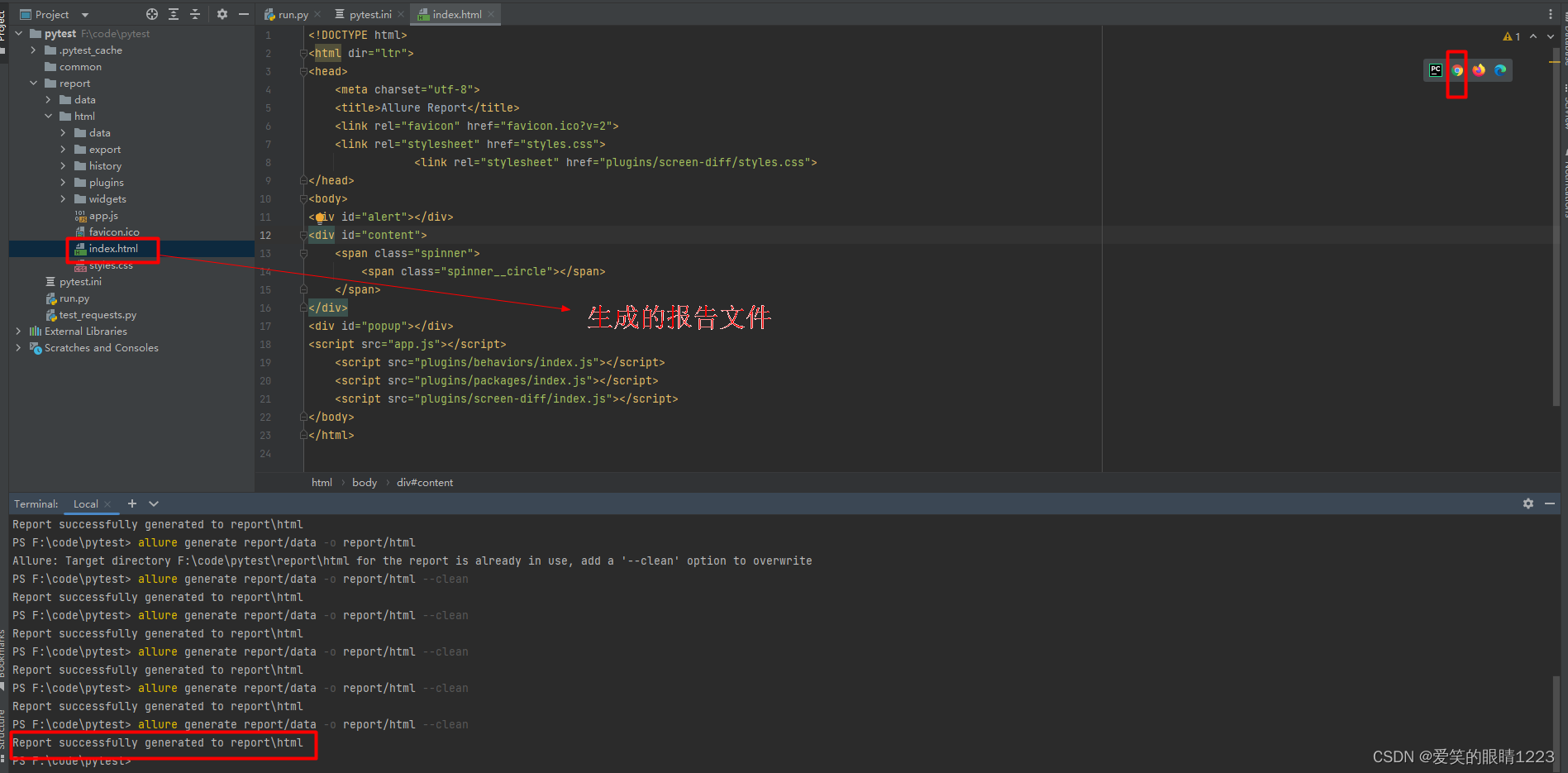Viewport: 1568px width, 773px height.
Task: Go to previous highlighted error arrow
Action: [x=1533, y=36]
